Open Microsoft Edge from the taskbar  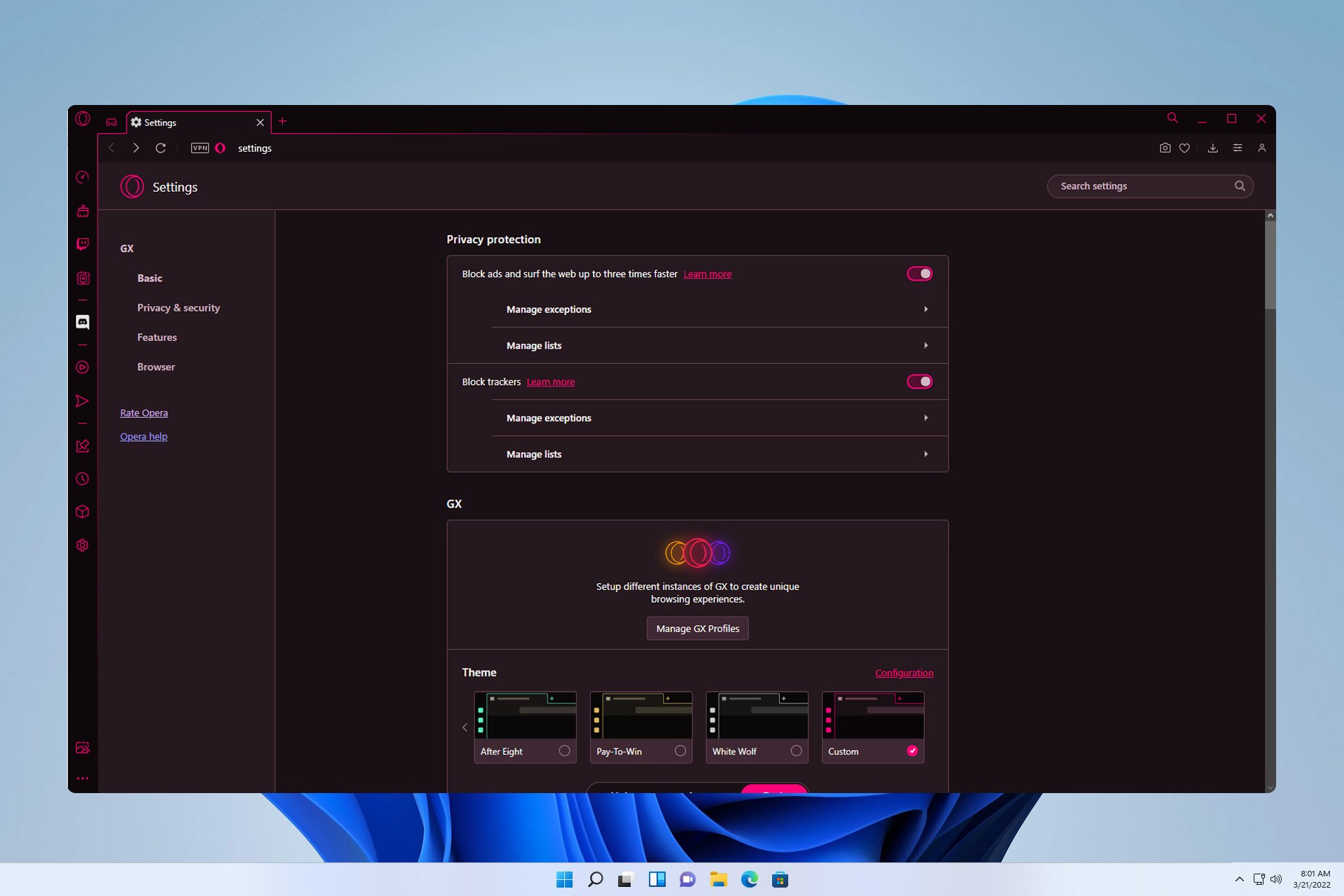pyautogui.click(x=749, y=879)
